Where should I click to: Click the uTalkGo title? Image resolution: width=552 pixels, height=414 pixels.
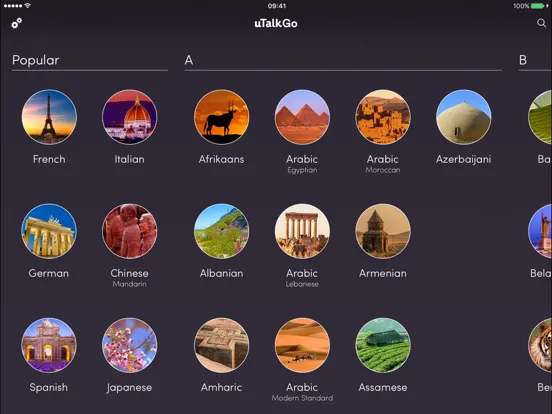click(276, 24)
